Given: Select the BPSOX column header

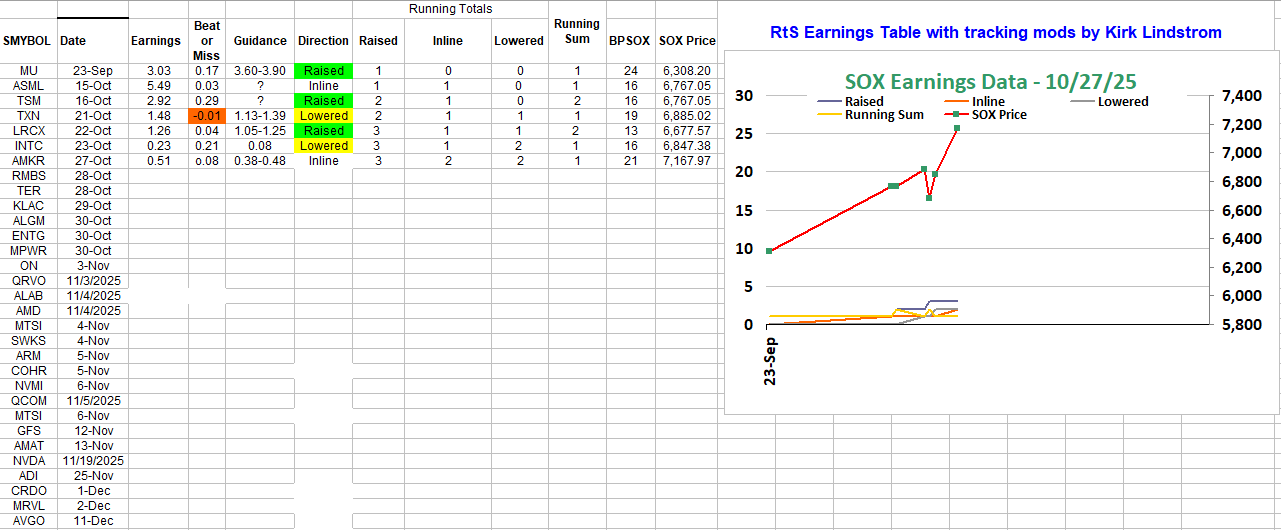Looking at the screenshot, I should pos(629,41).
